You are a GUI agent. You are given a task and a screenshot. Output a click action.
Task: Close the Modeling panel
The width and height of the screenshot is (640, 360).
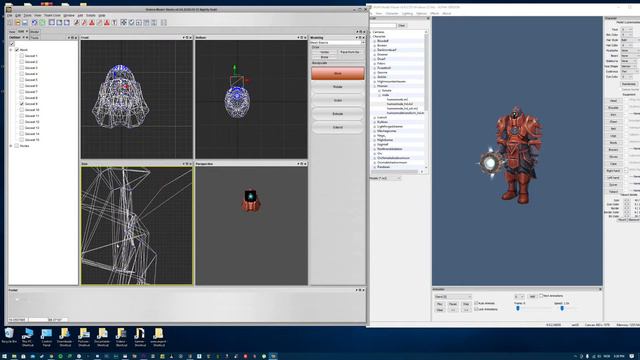(364, 38)
